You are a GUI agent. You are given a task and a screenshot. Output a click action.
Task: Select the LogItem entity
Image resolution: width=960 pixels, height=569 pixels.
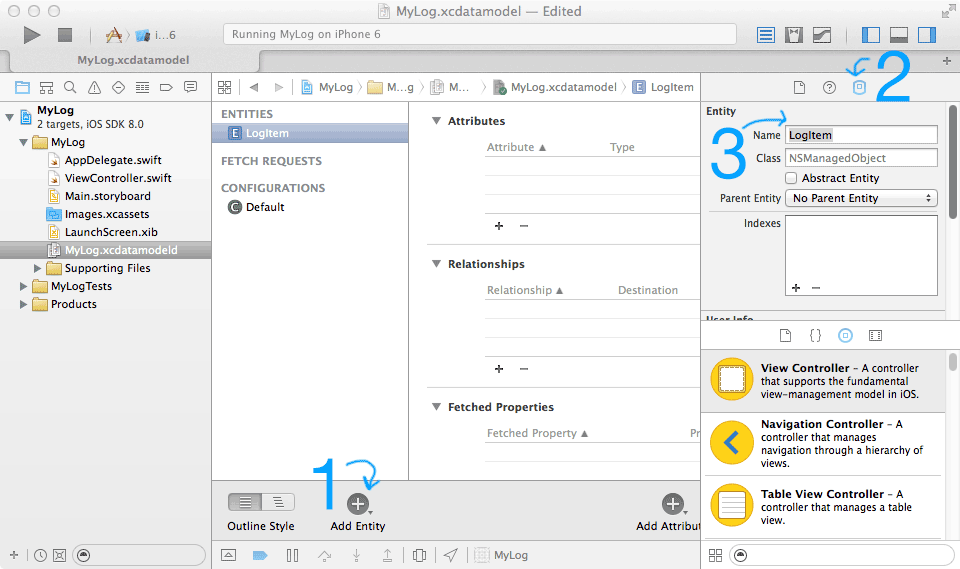click(310, 133)
